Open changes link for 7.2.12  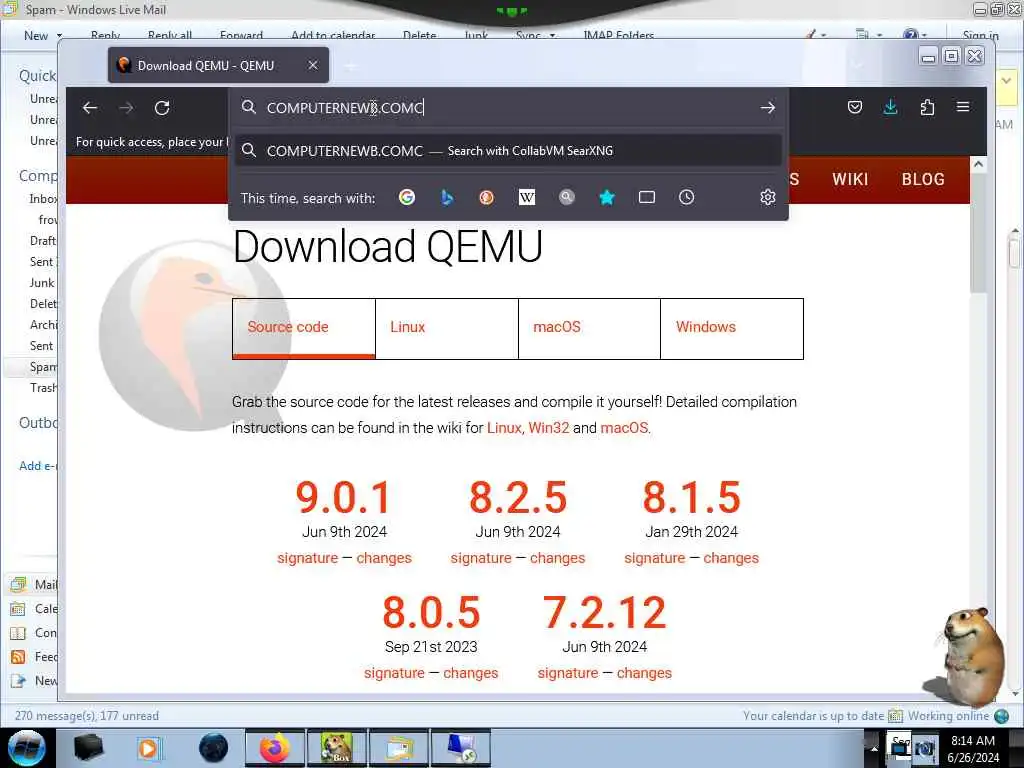(644, 673)
